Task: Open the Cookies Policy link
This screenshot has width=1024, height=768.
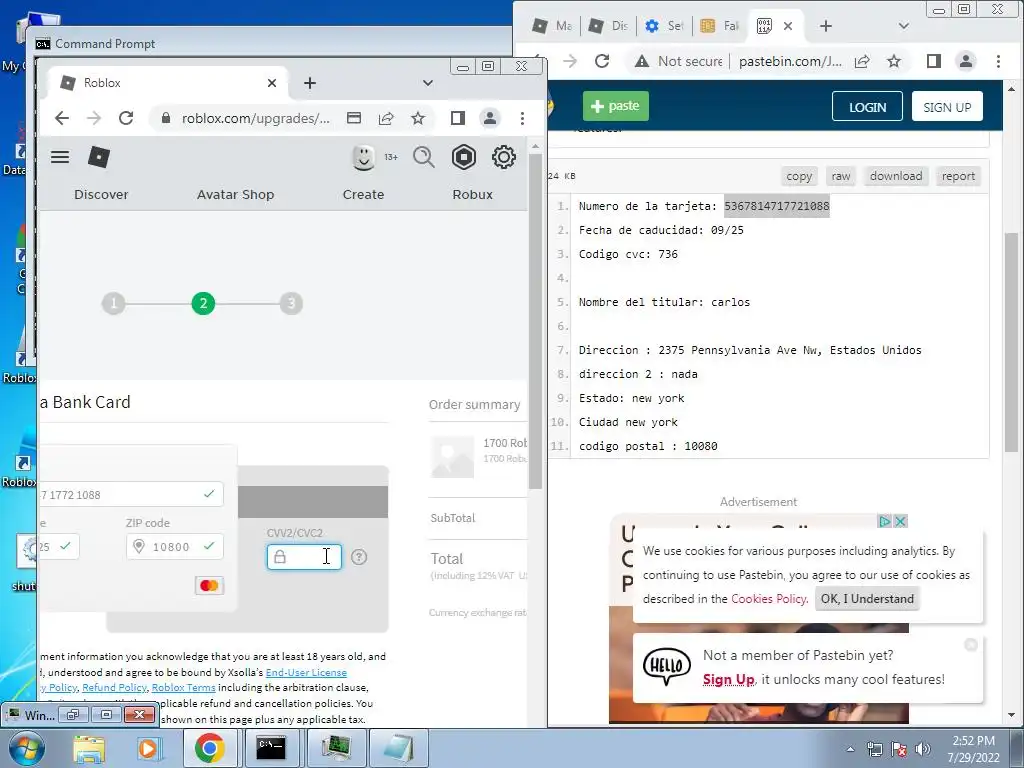Action: [x=769, y=599]
